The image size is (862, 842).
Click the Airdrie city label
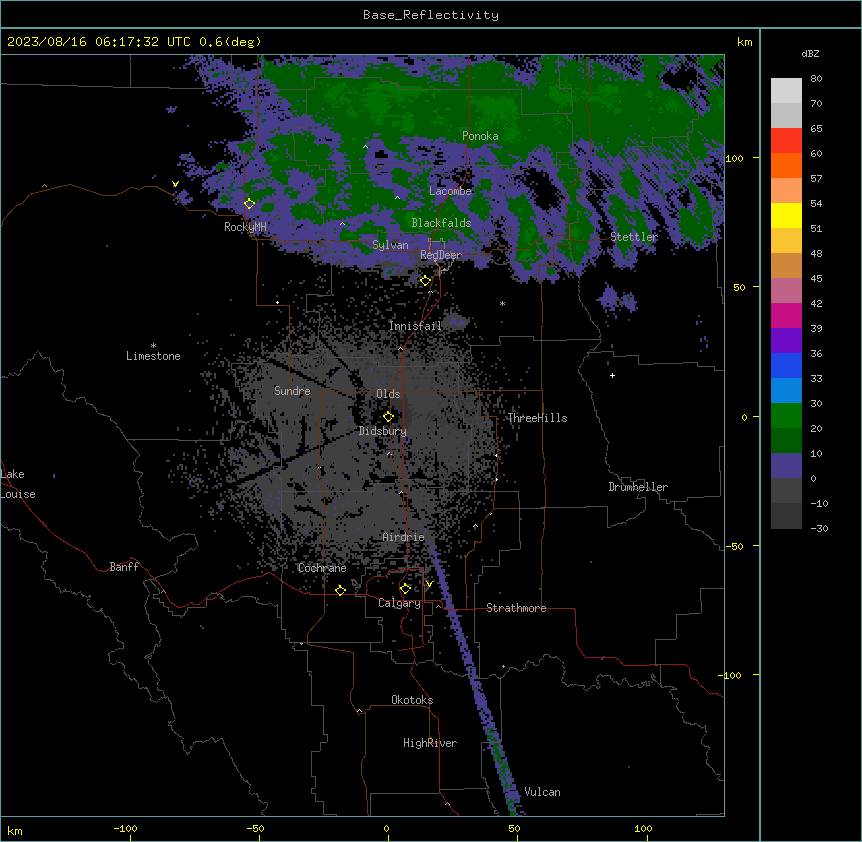[x=403, y=537]
